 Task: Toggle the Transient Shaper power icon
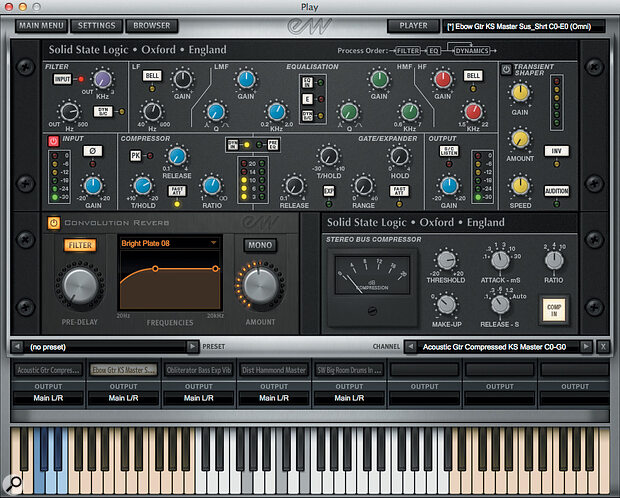click(x=506, y=70)
